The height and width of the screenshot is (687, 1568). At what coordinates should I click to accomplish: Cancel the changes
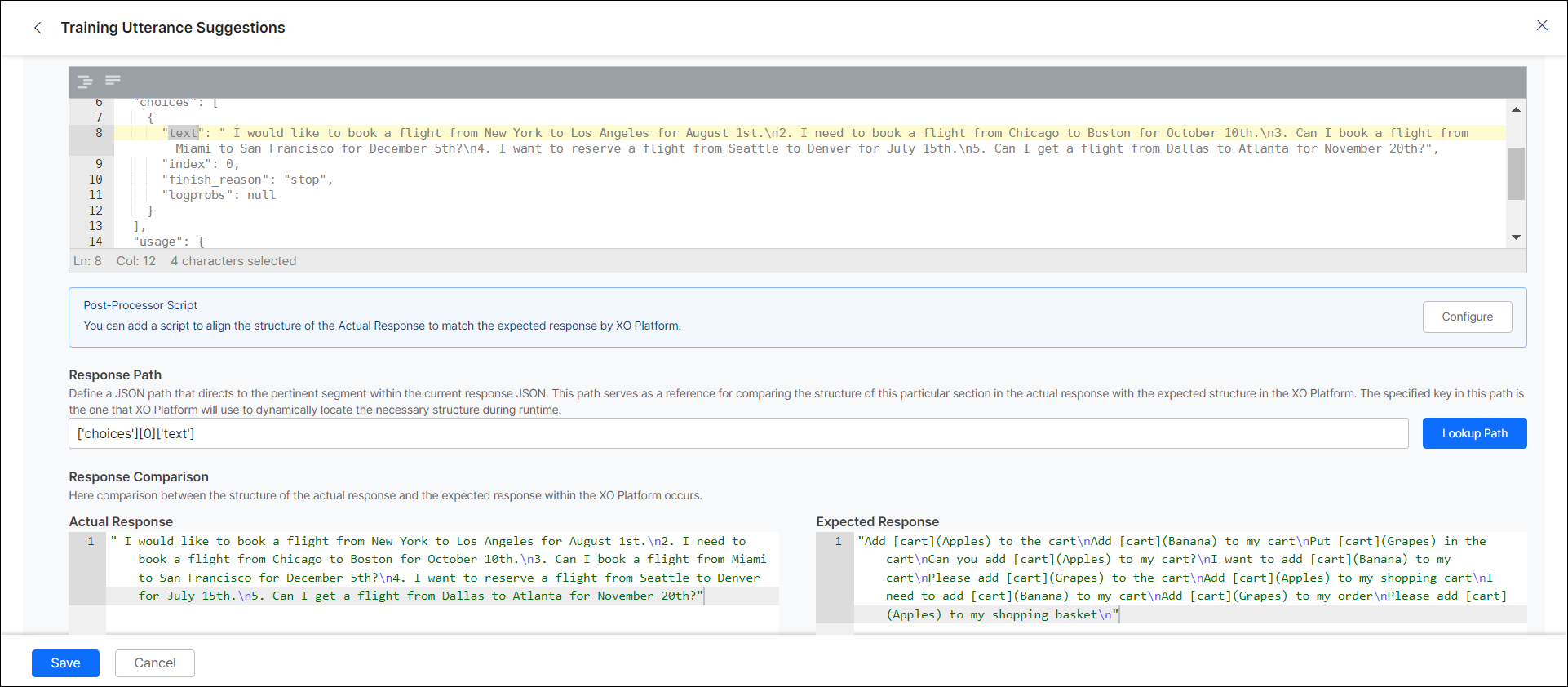click(x=154, y=663)
